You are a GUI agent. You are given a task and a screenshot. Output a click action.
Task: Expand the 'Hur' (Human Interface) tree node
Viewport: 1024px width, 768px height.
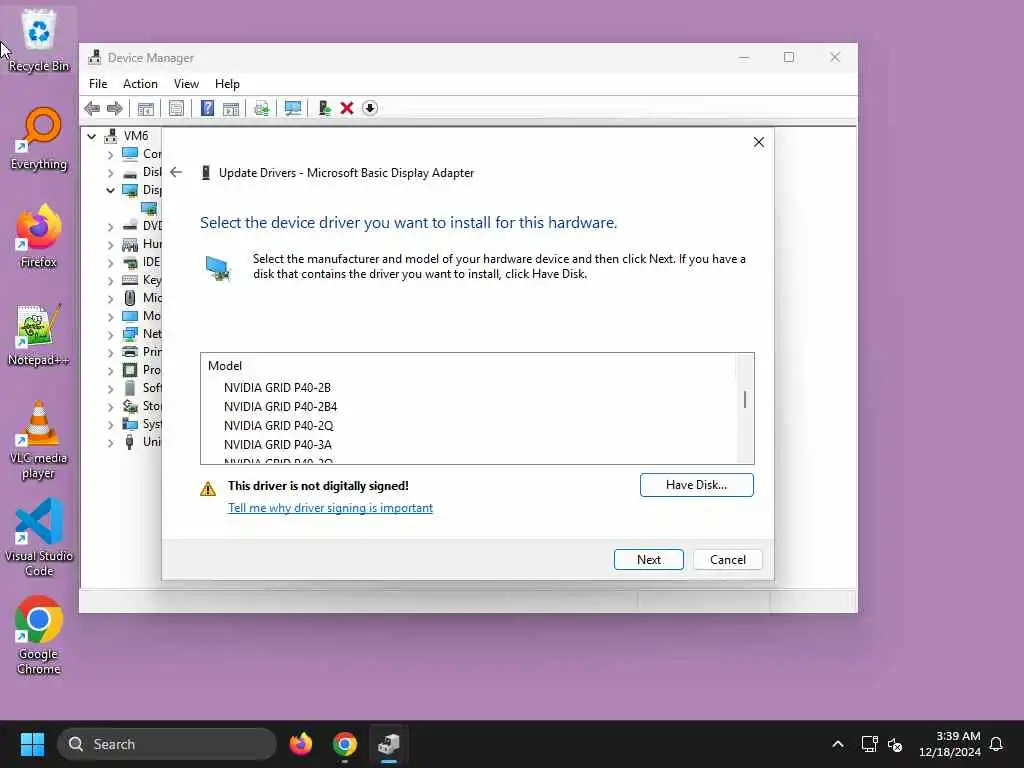click(x=110, y=245)
